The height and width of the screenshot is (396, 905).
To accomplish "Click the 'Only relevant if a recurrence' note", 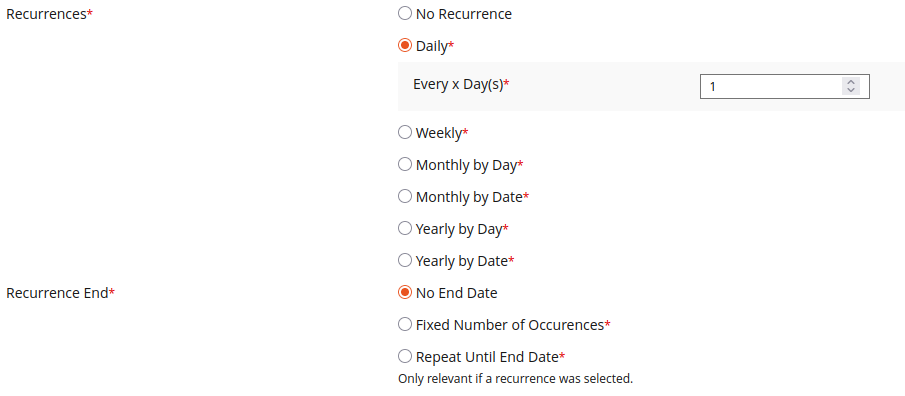I will (515, 379).
